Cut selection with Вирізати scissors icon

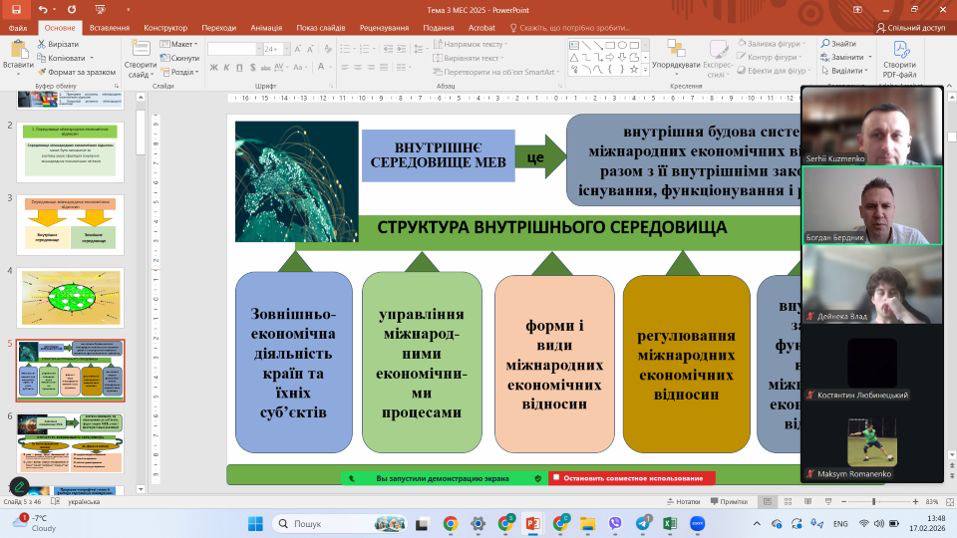tap(58, 44)
